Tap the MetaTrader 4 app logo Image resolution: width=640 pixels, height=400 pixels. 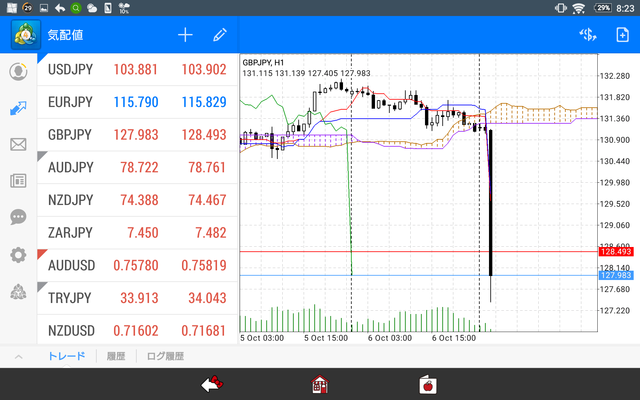point(26,35)
